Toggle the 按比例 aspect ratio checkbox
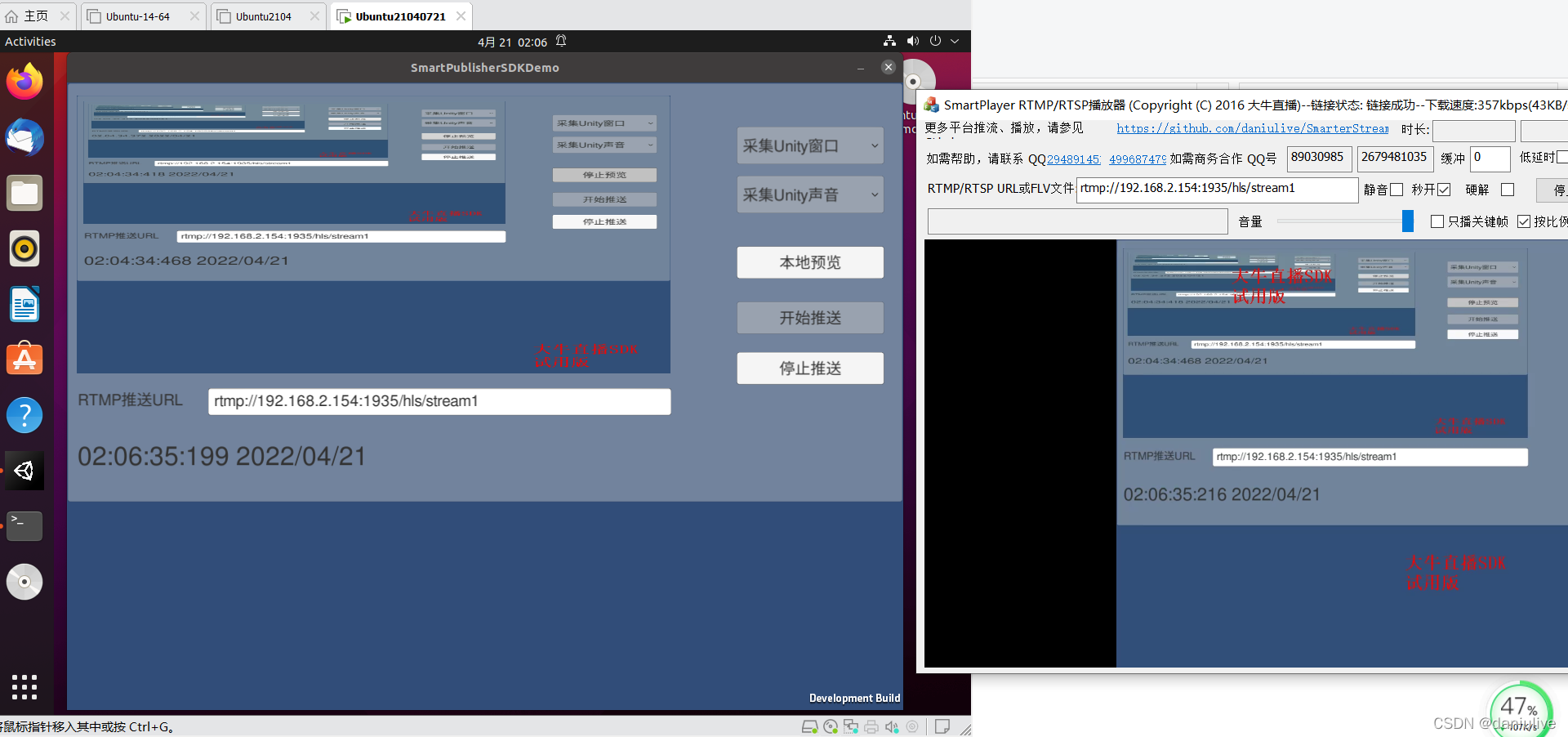 (x=1524, y=221)
